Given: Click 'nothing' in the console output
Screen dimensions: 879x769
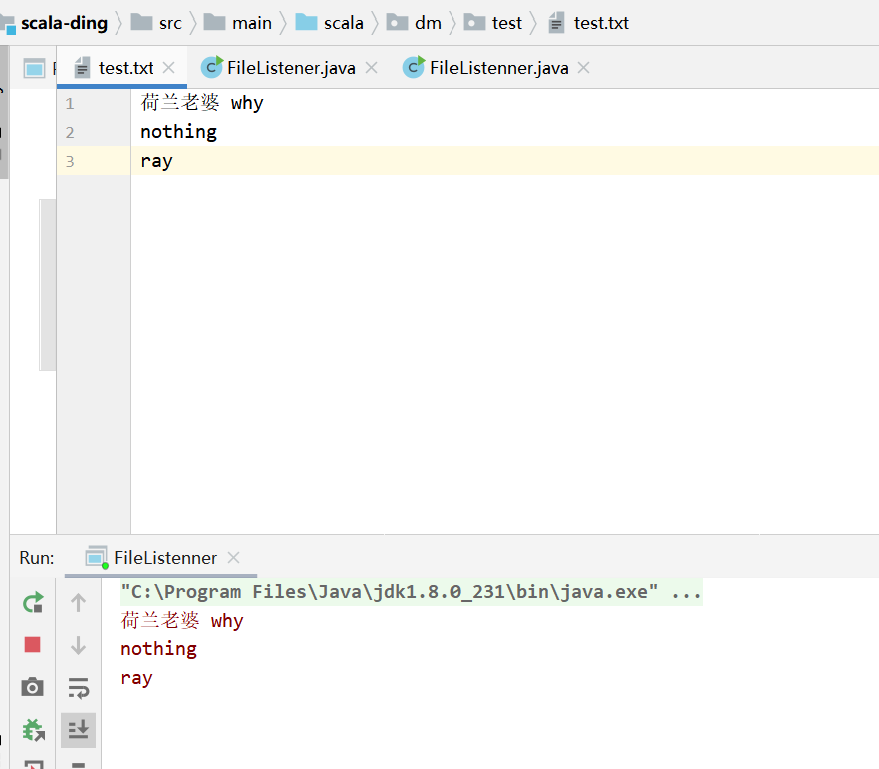Looking at the screenshot, I should pyautogui.click(x=158, y=649).
